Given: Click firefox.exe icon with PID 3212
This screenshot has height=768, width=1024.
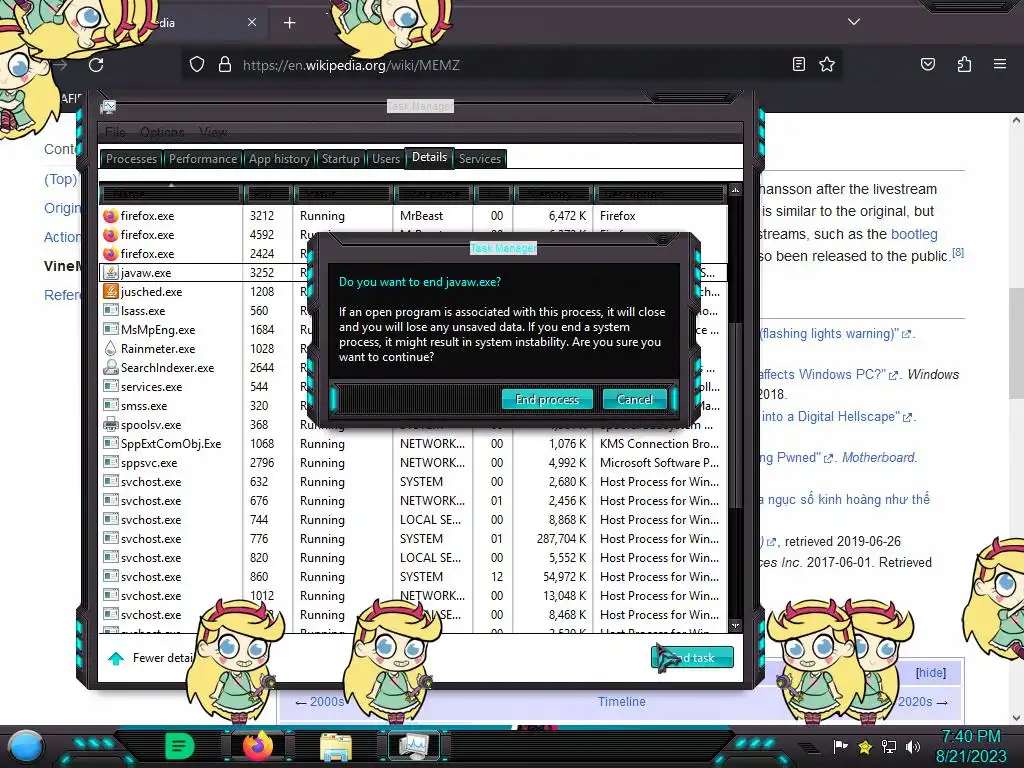Looking at the screenshot, I should click(110, 216).
